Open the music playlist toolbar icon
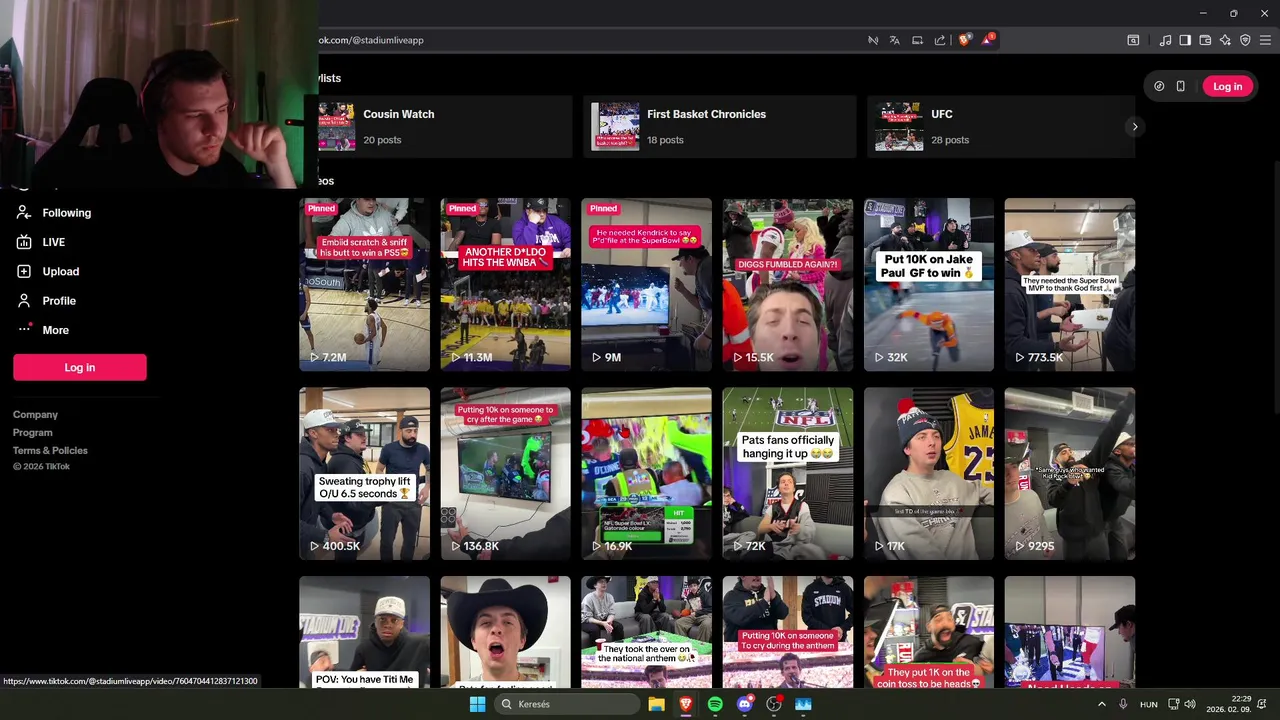Viewport: 1280px width, 720px height. [1165, 40]
